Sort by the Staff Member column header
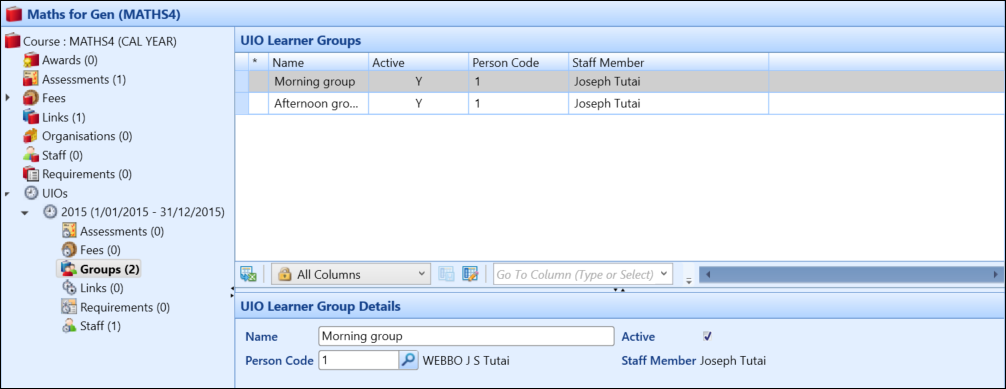Viewport: 1006px width, 389px height. (669, 62)
